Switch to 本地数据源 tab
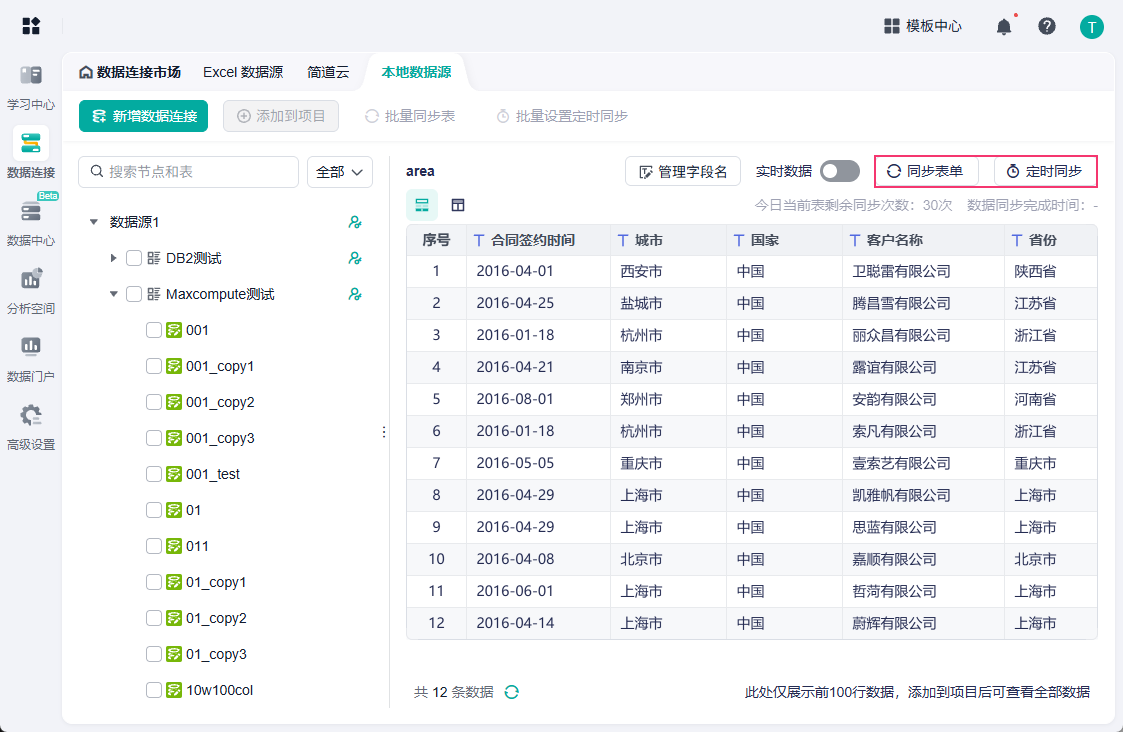 [x=416, y=72]
